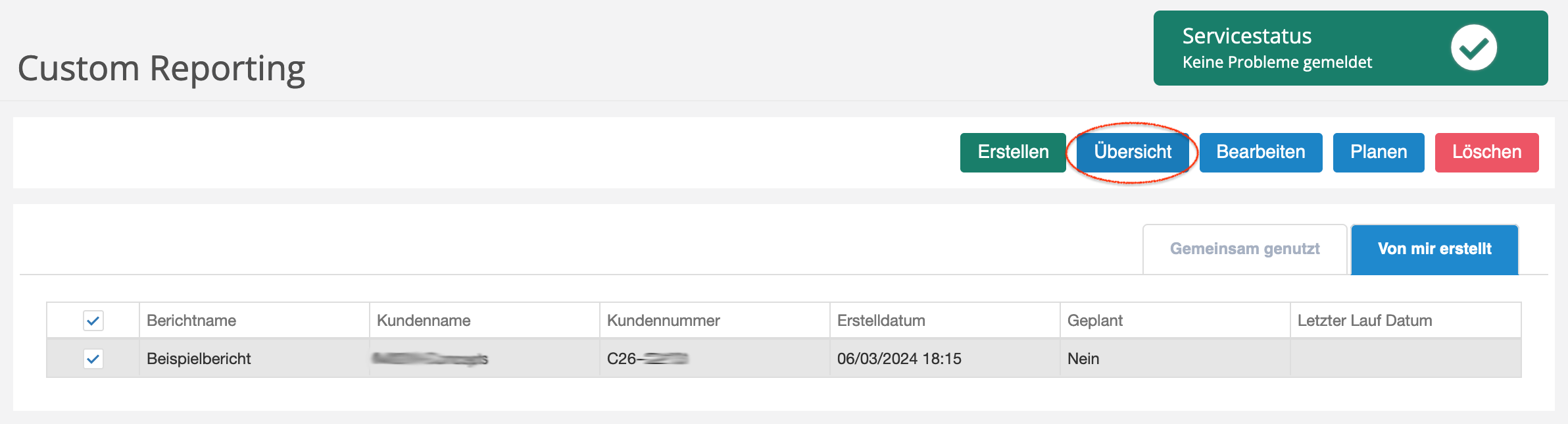Screen dimensions: 1568x424
Task: Delete the report with Löschen
Action: (x=1486, y=152)
